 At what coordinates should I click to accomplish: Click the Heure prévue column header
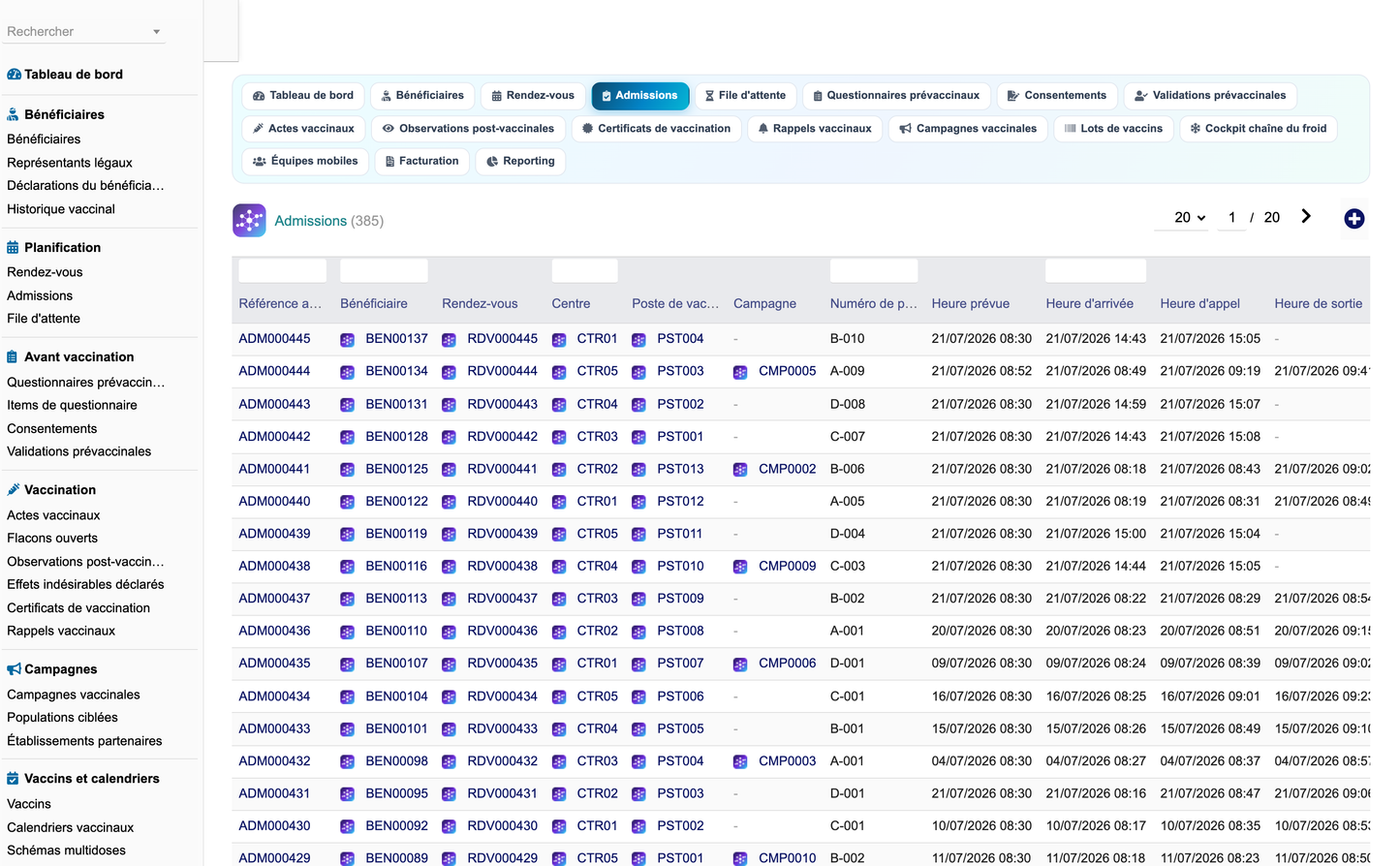coord(970,303)
